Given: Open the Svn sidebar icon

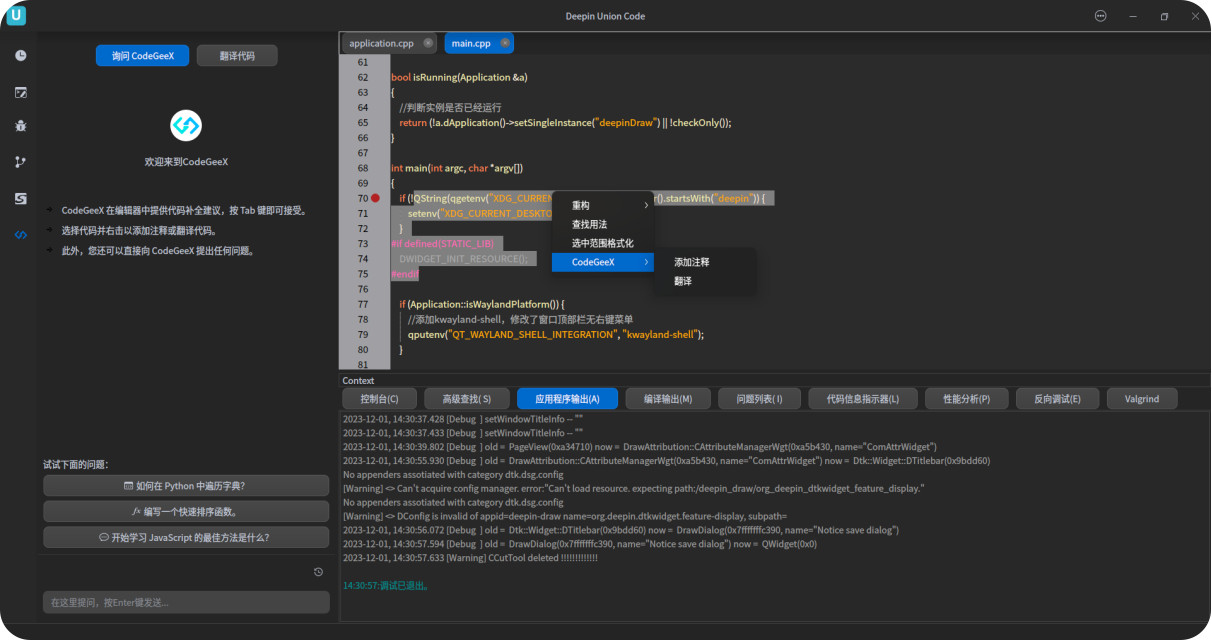Looking at the screenshot, I should coord(20,198).
